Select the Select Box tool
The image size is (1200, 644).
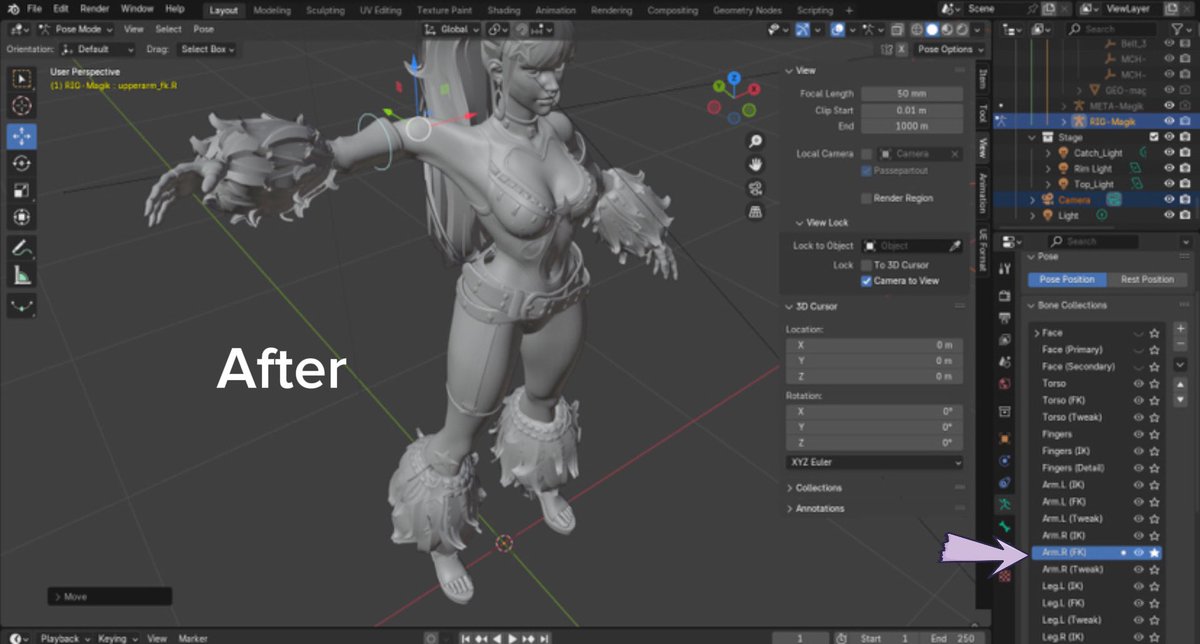click(x=22, y=78)
